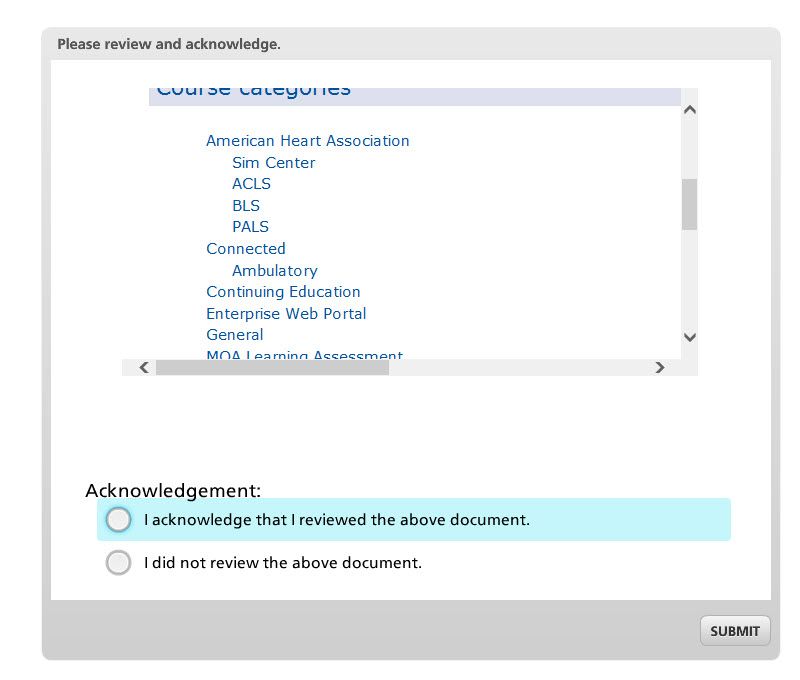Select the BLS course link
The height and width of the screenshot is (680, 800).
click(x=246, y=206)
